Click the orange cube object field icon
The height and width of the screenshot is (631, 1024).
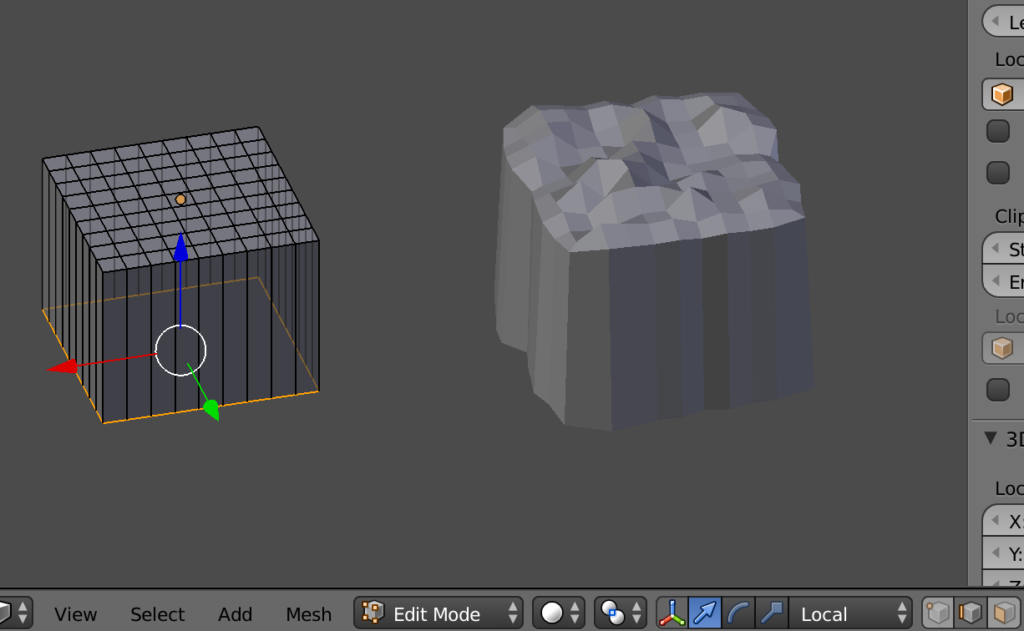1002,95
